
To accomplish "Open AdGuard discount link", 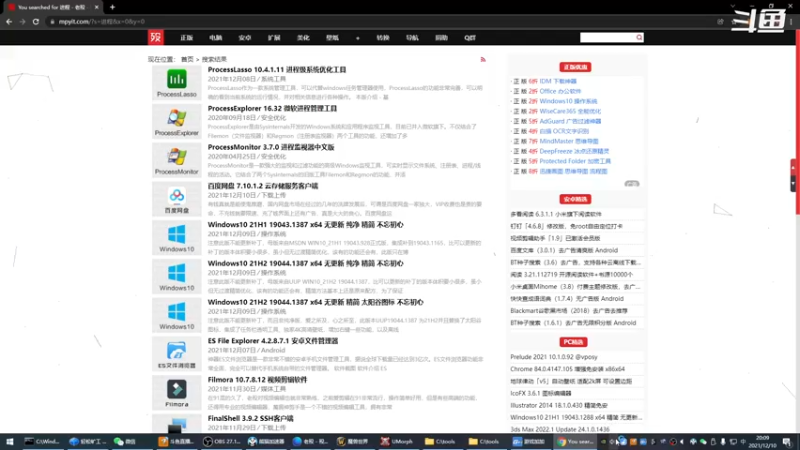I will (x=570, y=121).
